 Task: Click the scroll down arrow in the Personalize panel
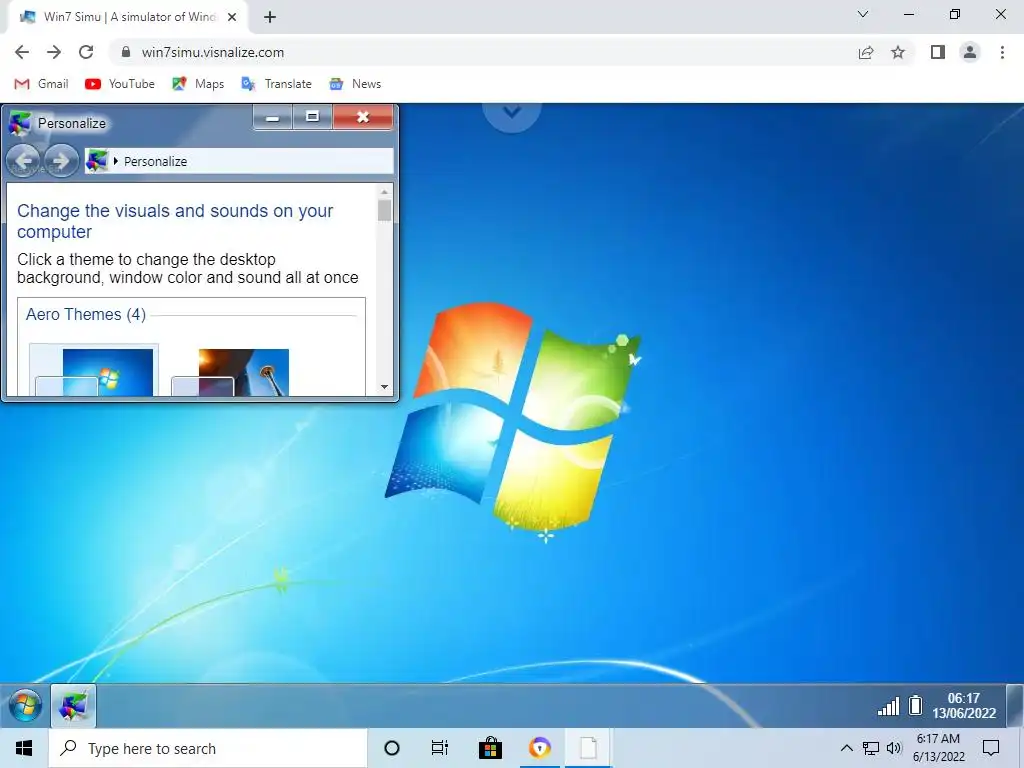pos(385,387)
